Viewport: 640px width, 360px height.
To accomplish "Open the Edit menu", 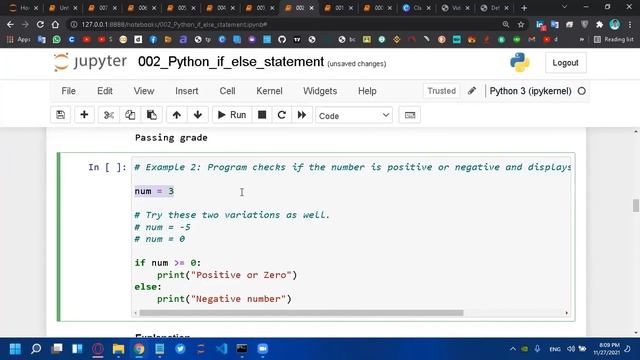I will [104, 91].
